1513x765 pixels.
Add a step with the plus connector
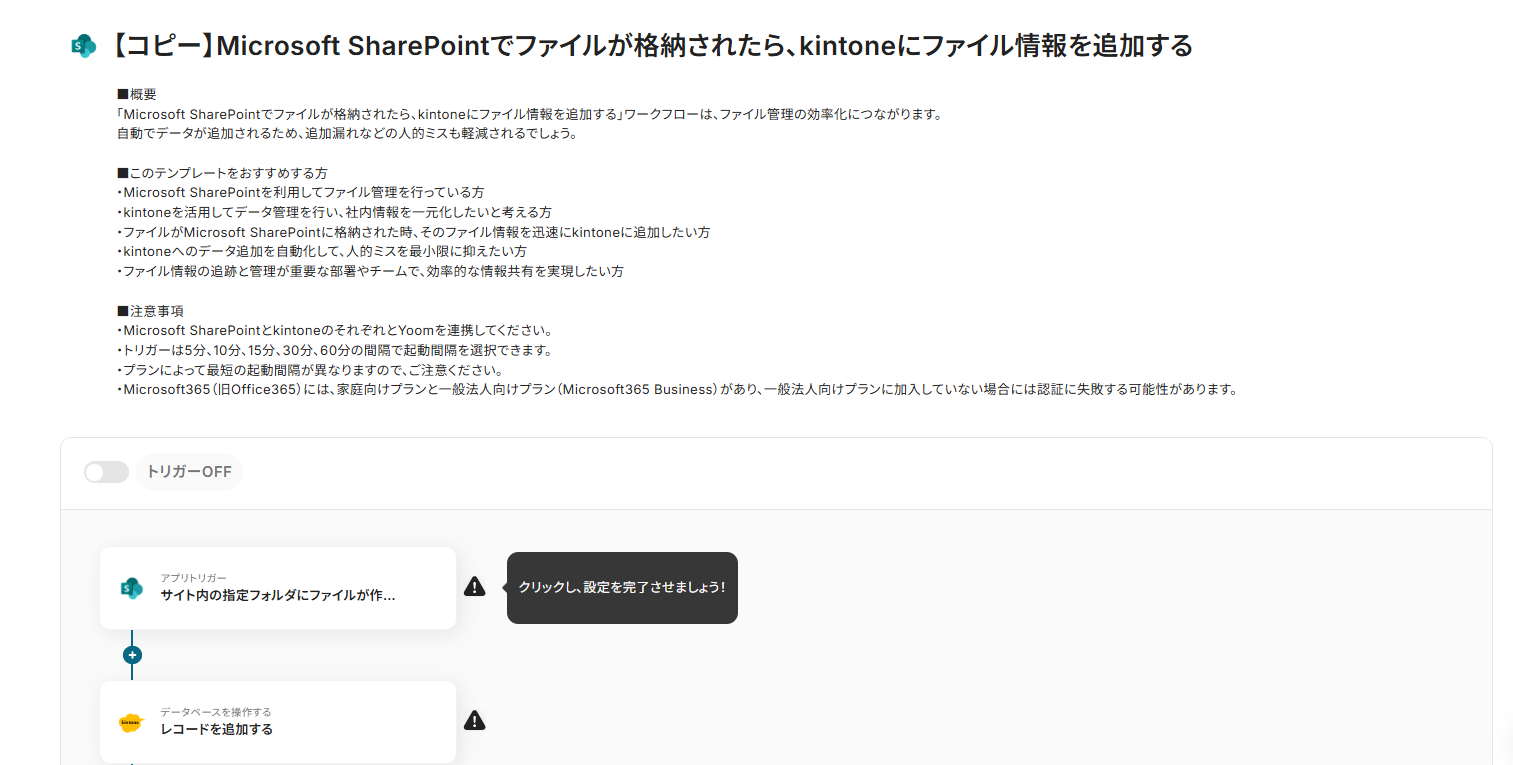point(132,655)
